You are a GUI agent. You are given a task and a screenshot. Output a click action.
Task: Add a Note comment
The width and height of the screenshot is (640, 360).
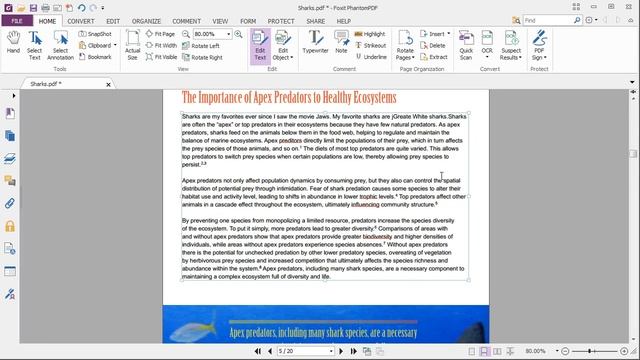click(341, 42)
